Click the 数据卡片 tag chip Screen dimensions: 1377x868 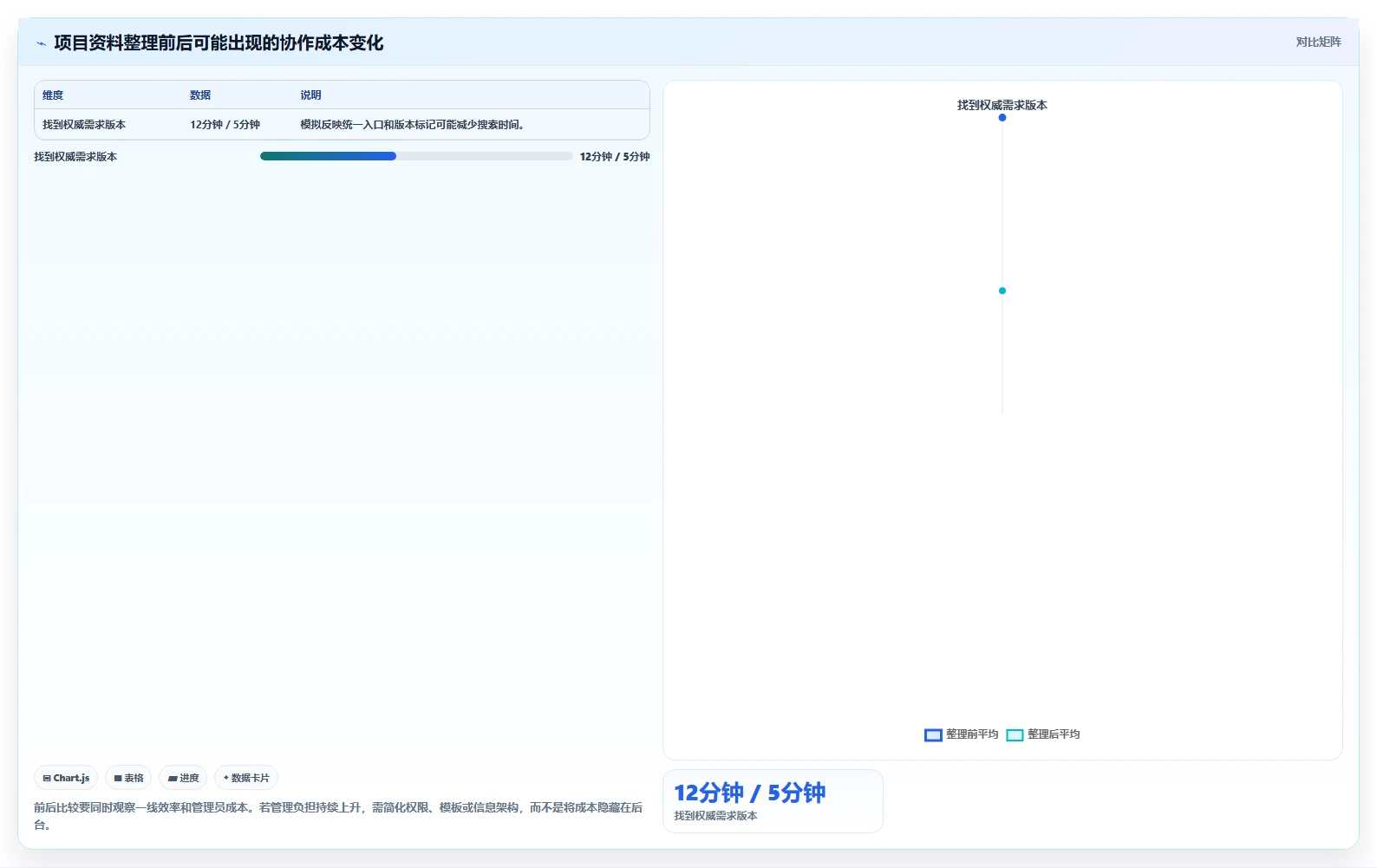point(246,778)
